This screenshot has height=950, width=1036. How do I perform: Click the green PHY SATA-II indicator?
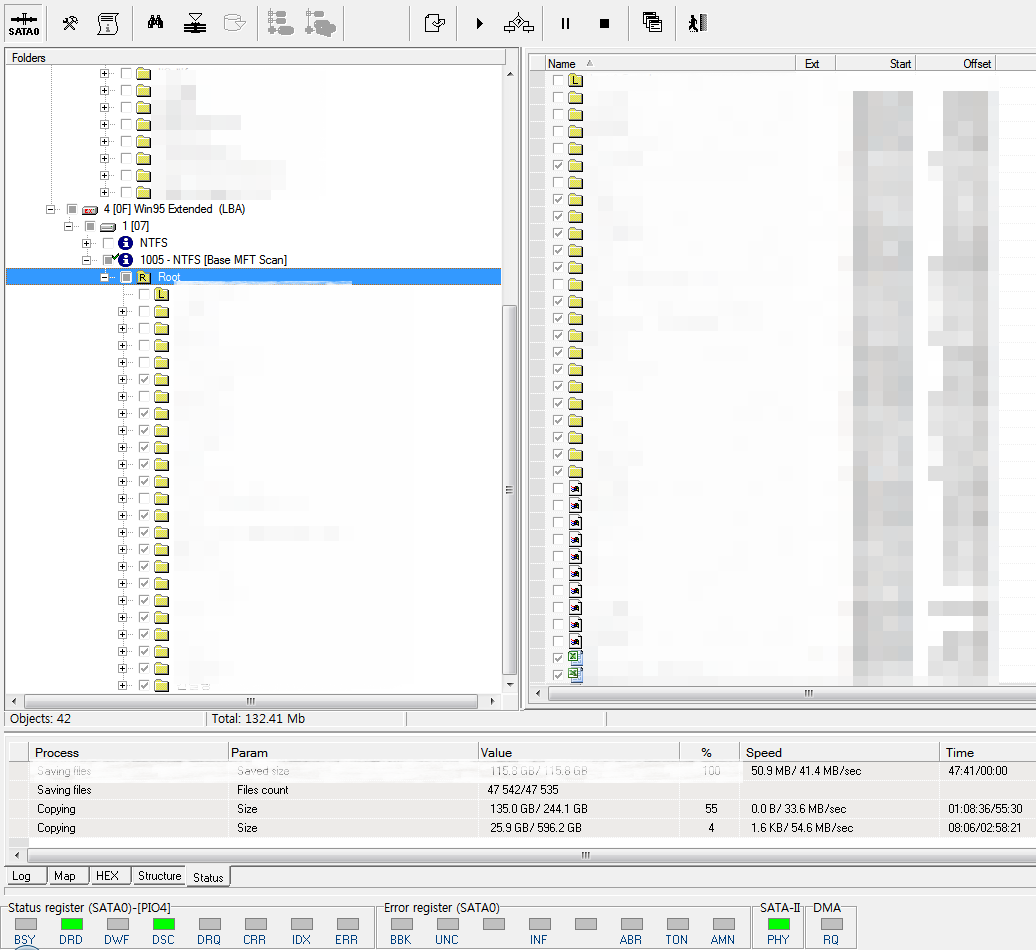778,924
